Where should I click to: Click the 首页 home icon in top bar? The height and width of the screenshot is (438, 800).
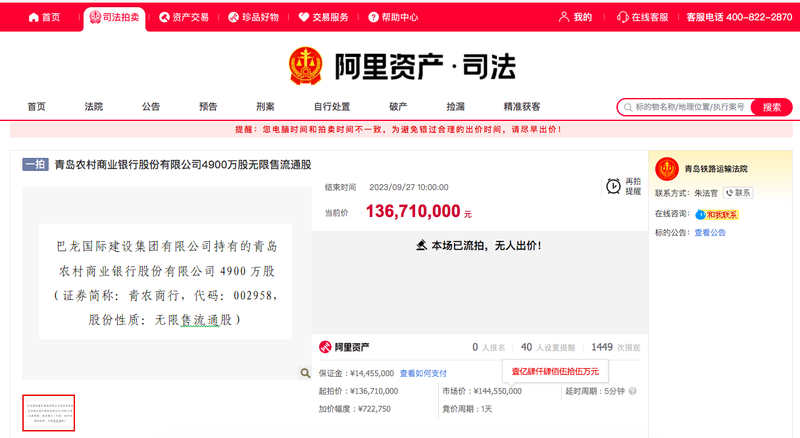coord(34,17)
